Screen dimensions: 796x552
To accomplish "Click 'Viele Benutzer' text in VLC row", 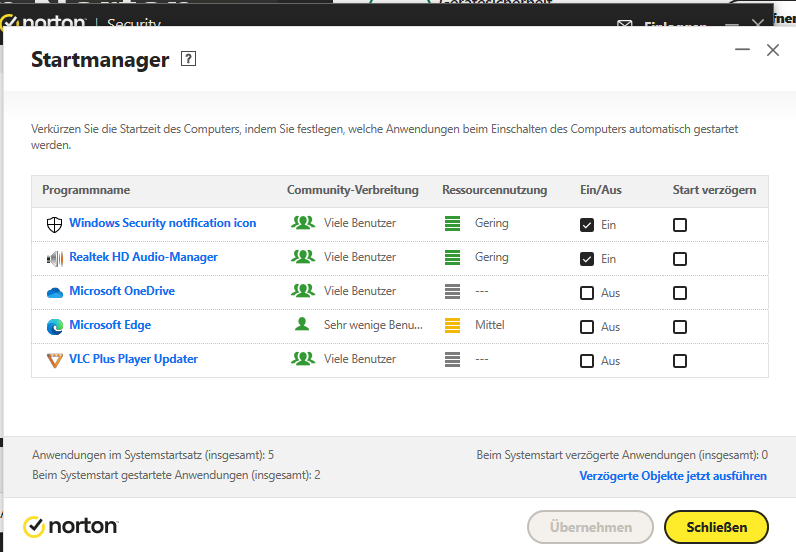I will tap(360, 359).
